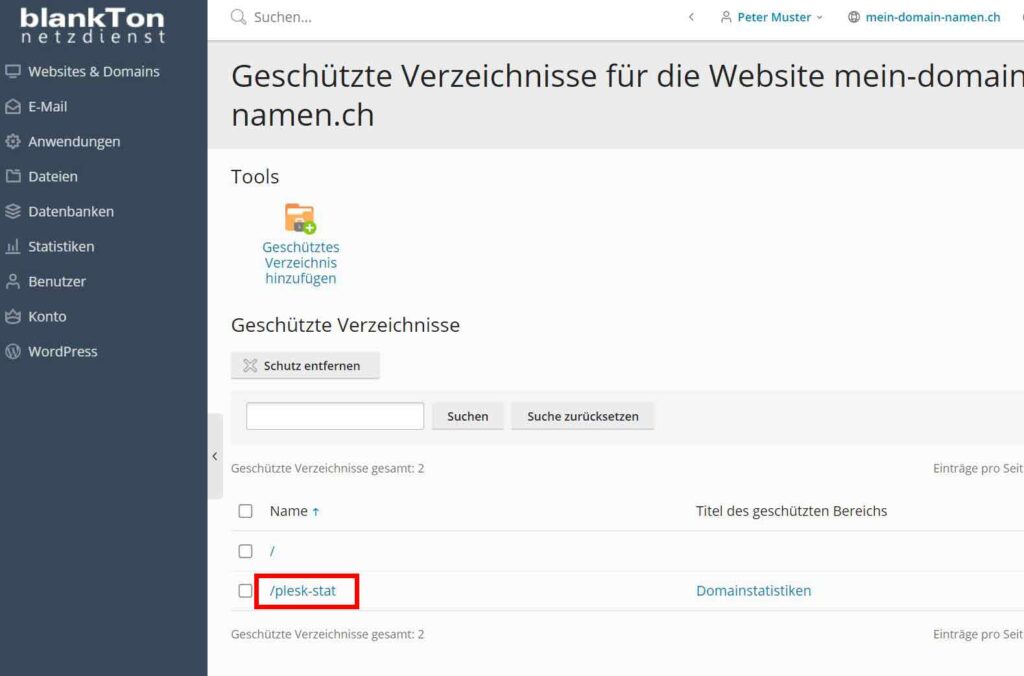Image resolution: width=1024 pixels, height=676 pixels.
Task: Click the Statistiken bar chart icon
Action: point(13,247)
